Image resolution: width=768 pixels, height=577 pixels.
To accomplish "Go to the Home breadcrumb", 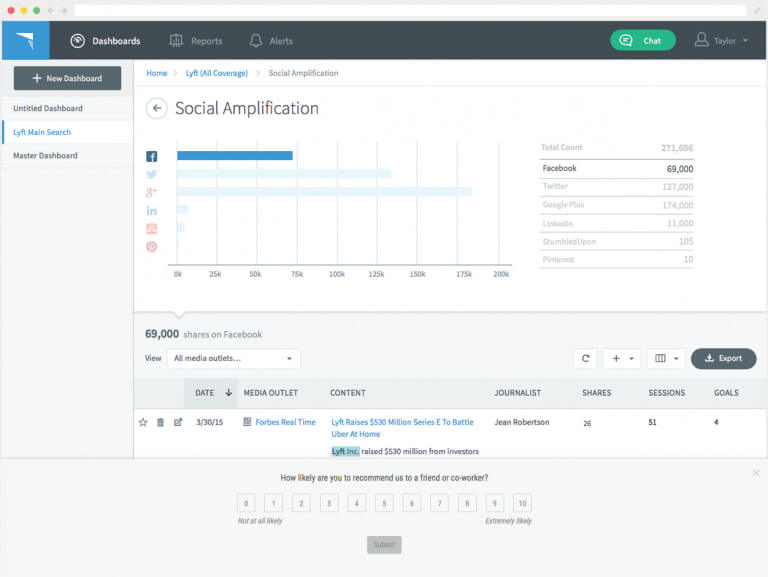I will click(x=157, y=73).
